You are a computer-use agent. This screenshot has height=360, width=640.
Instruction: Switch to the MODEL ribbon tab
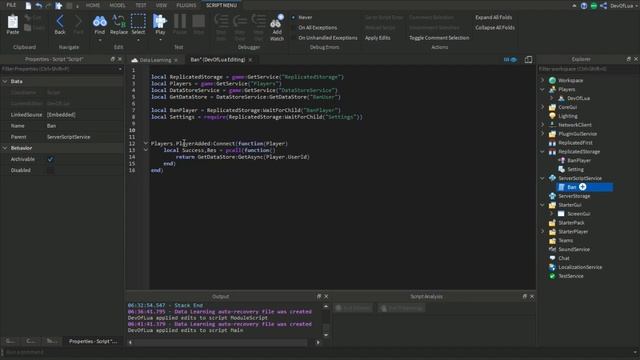tap(118, 5)
